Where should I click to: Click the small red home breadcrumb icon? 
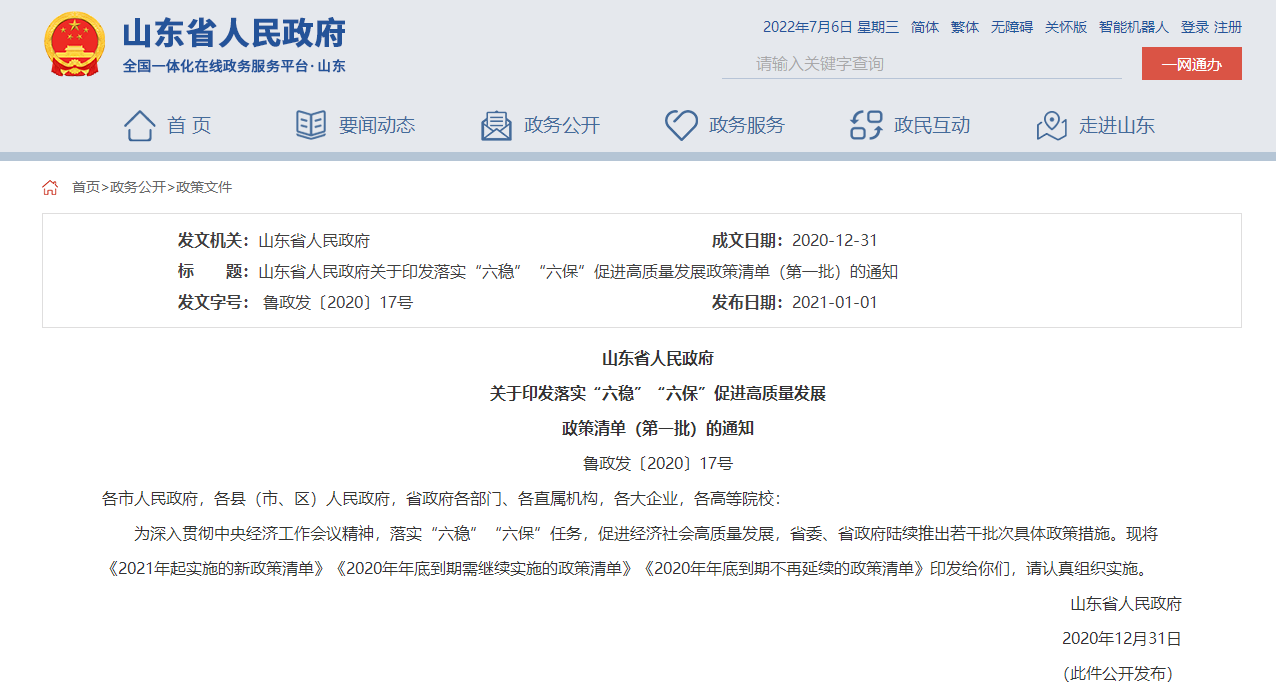pyautogui.click(x=50, y=187)
